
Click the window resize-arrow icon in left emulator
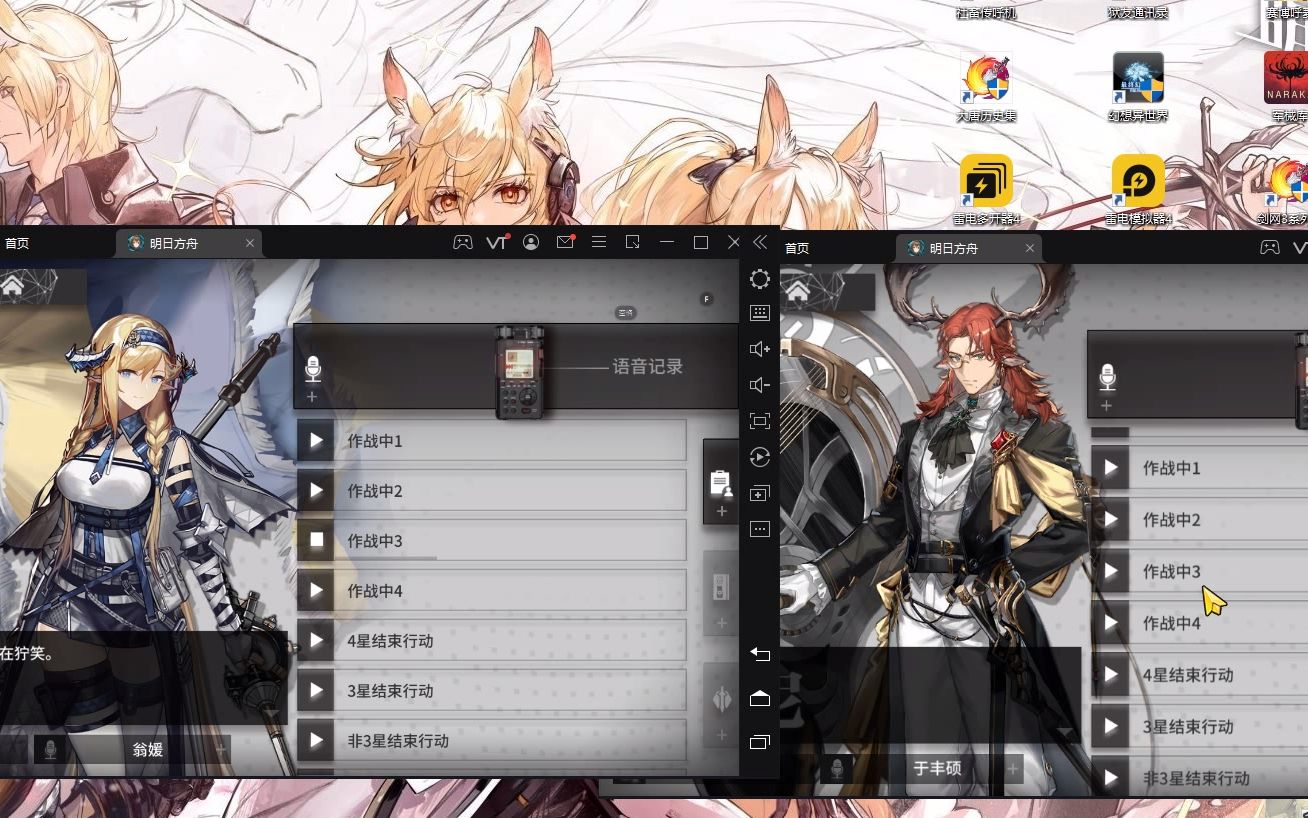(x=633, y=242)
